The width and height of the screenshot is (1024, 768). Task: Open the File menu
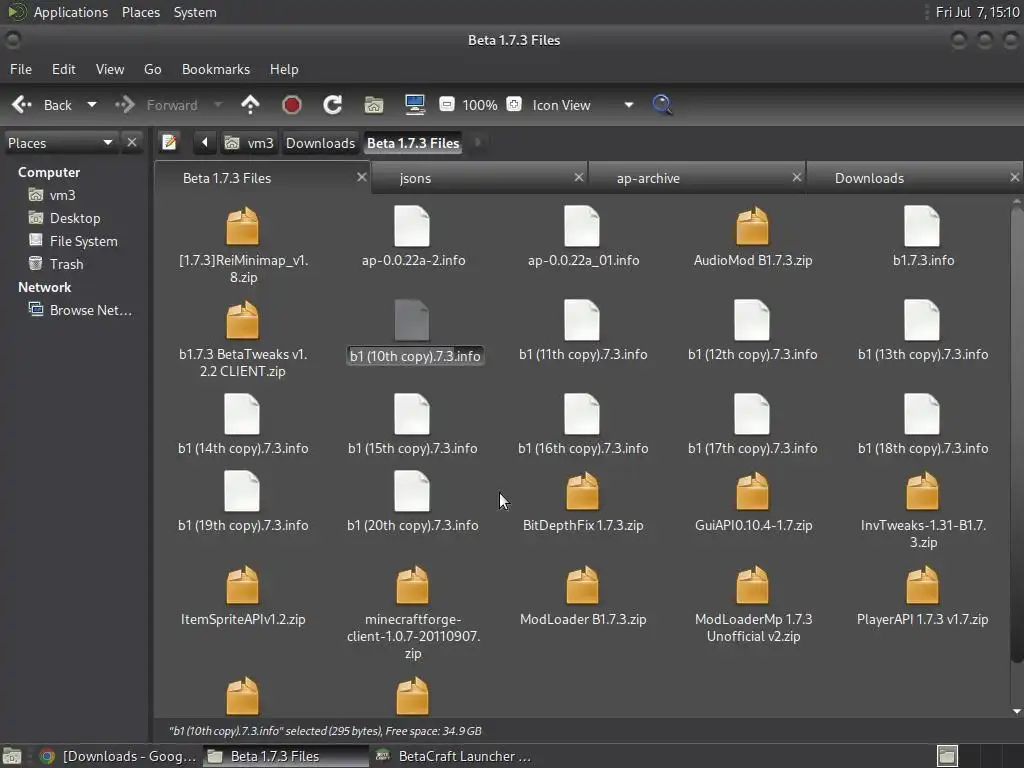(x=21, y=69)
